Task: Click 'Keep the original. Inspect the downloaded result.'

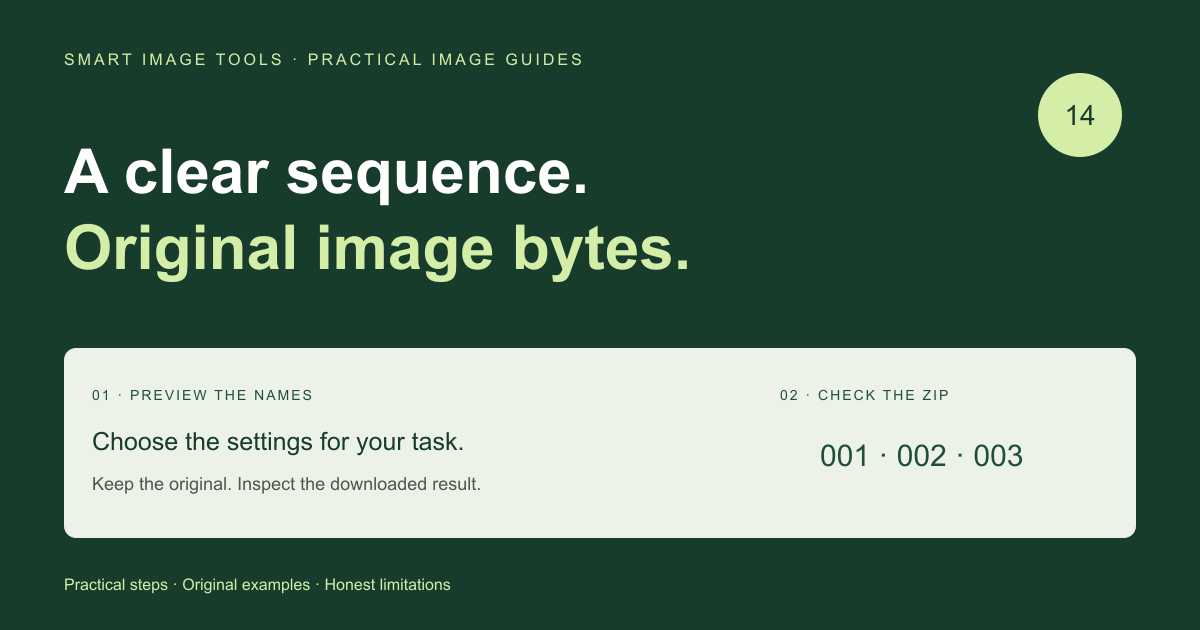Action: pos(287,484)
